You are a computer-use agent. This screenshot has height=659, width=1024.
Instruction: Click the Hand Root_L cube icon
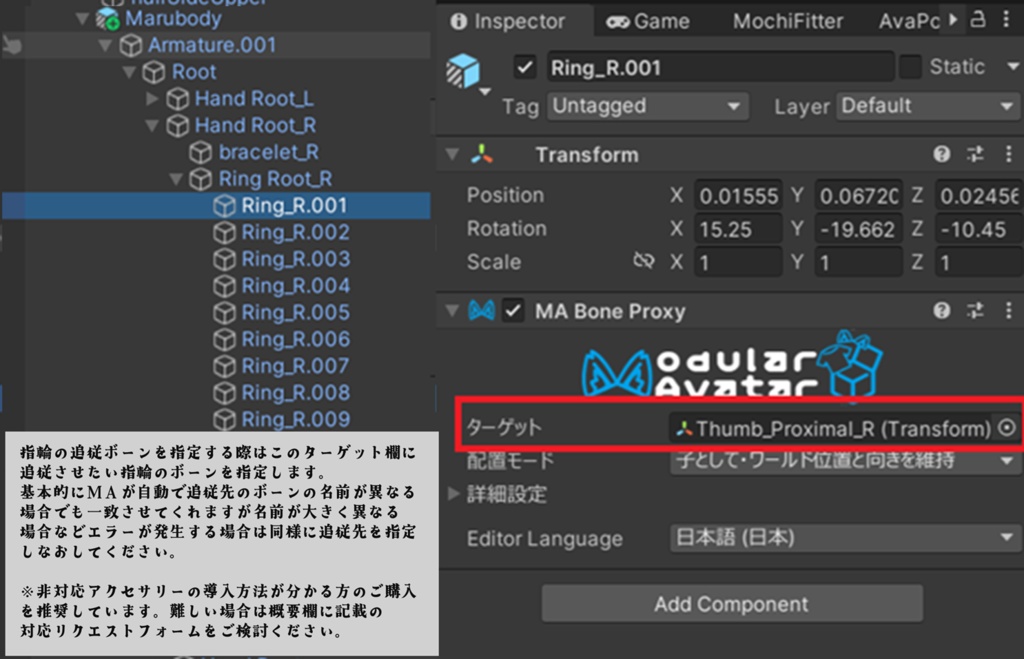click(x=177, y=99)
